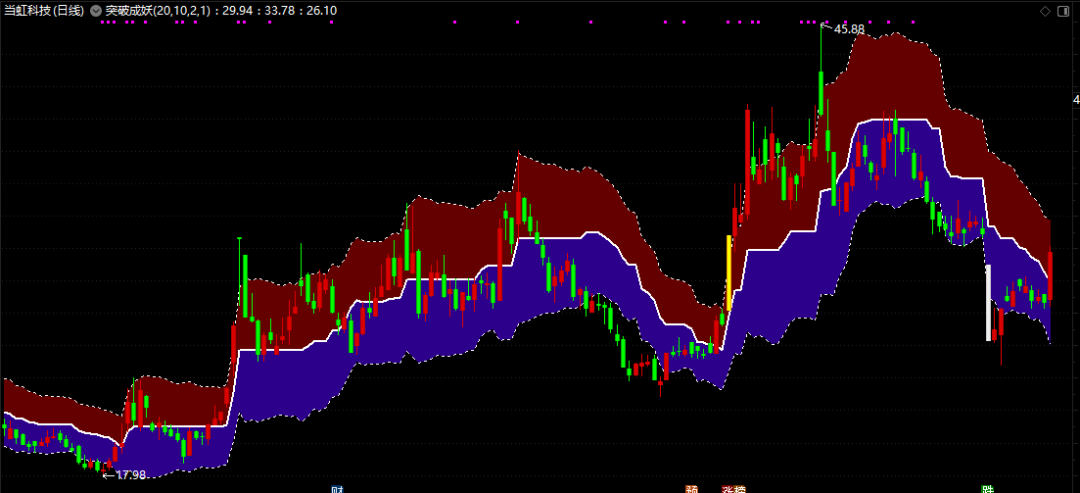The height and width of the screenshot is (493, 1080).
Task: Click the white highlighted candlestick bar
Action: pos(988,303)
